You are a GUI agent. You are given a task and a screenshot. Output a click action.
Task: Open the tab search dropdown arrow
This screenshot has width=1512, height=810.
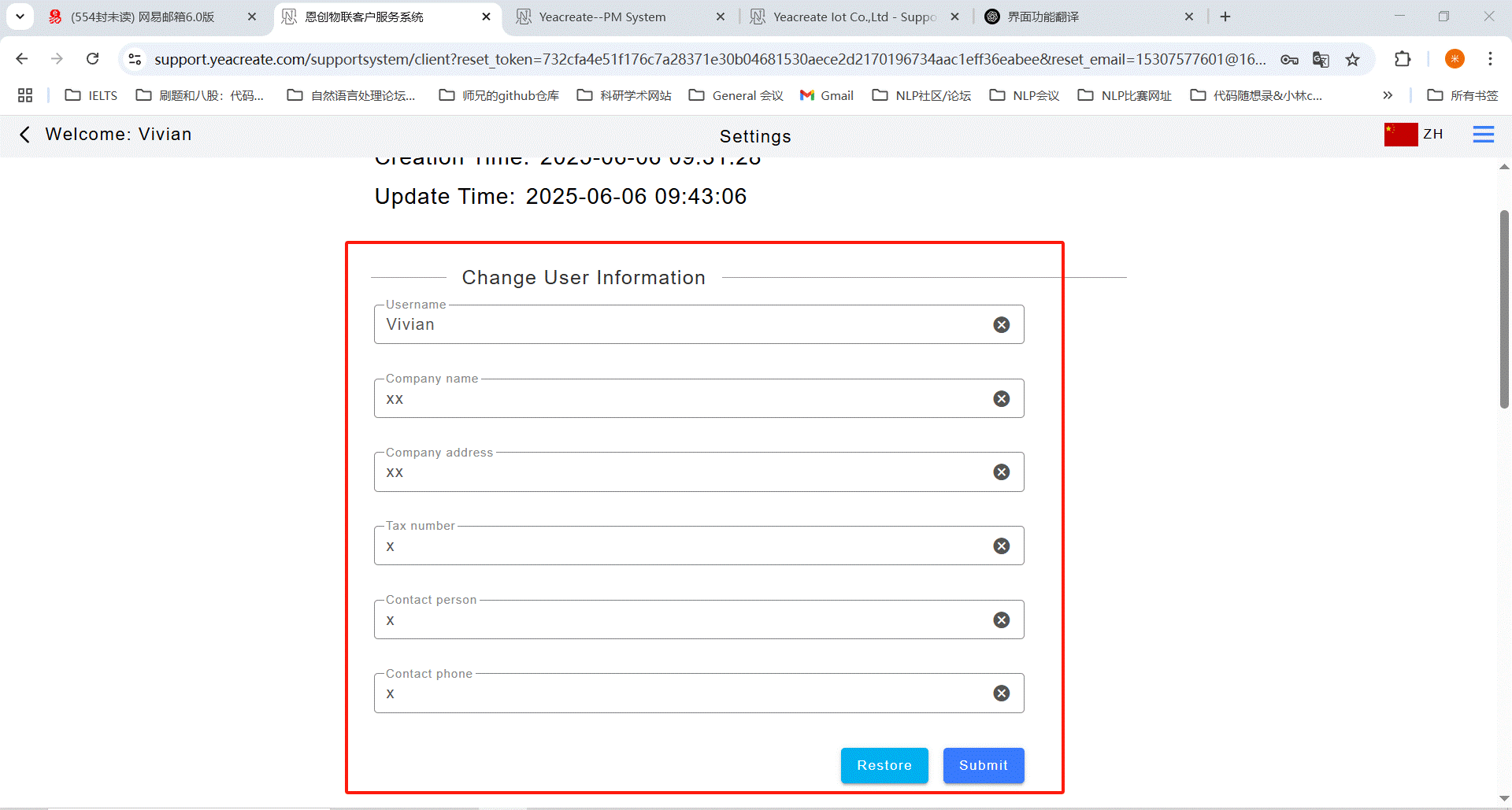[x=20, y=17]
